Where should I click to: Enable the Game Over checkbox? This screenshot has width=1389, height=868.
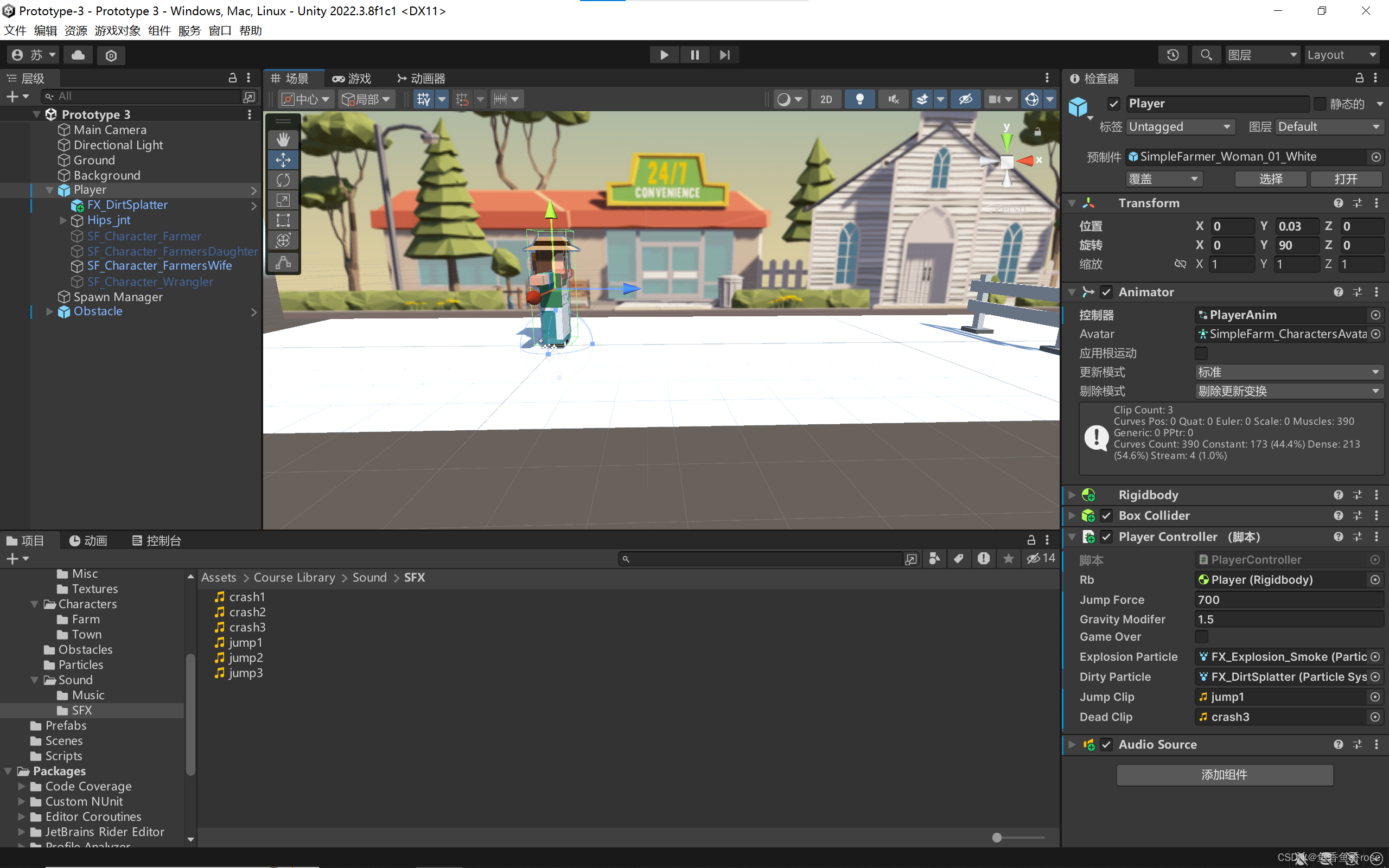(1201, 637)
